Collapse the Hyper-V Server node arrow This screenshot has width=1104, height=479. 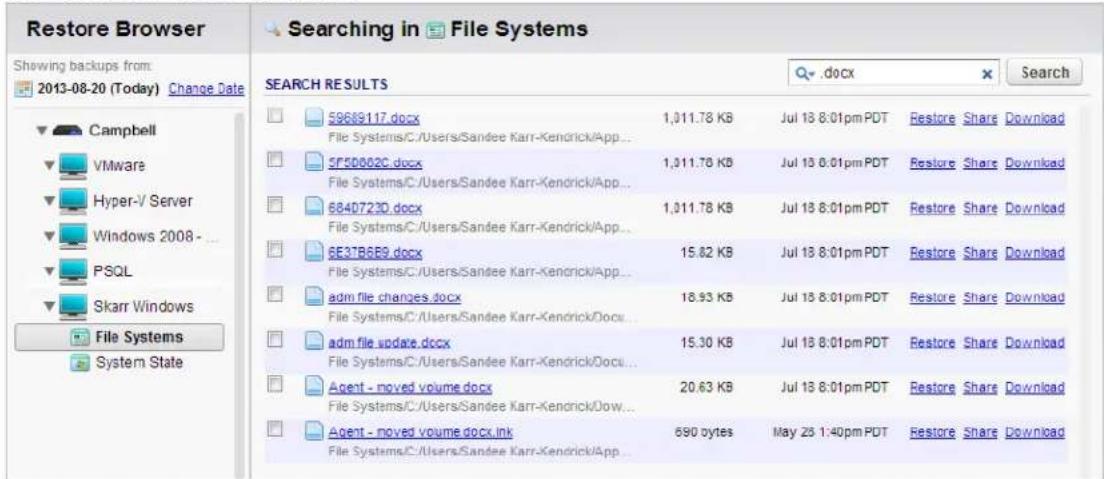pyautogui.click(x=49, y=201)
